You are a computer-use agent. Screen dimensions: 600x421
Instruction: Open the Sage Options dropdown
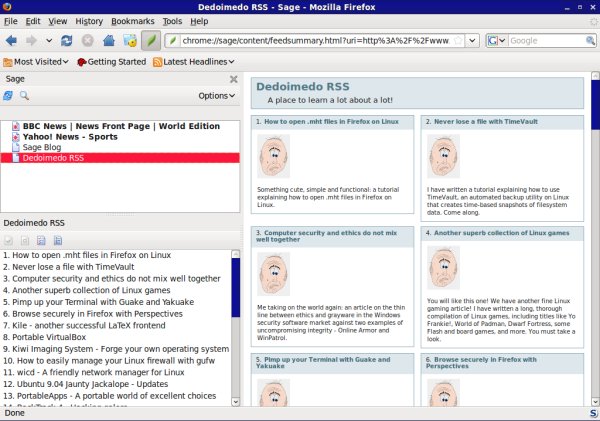tap(217, 96)
